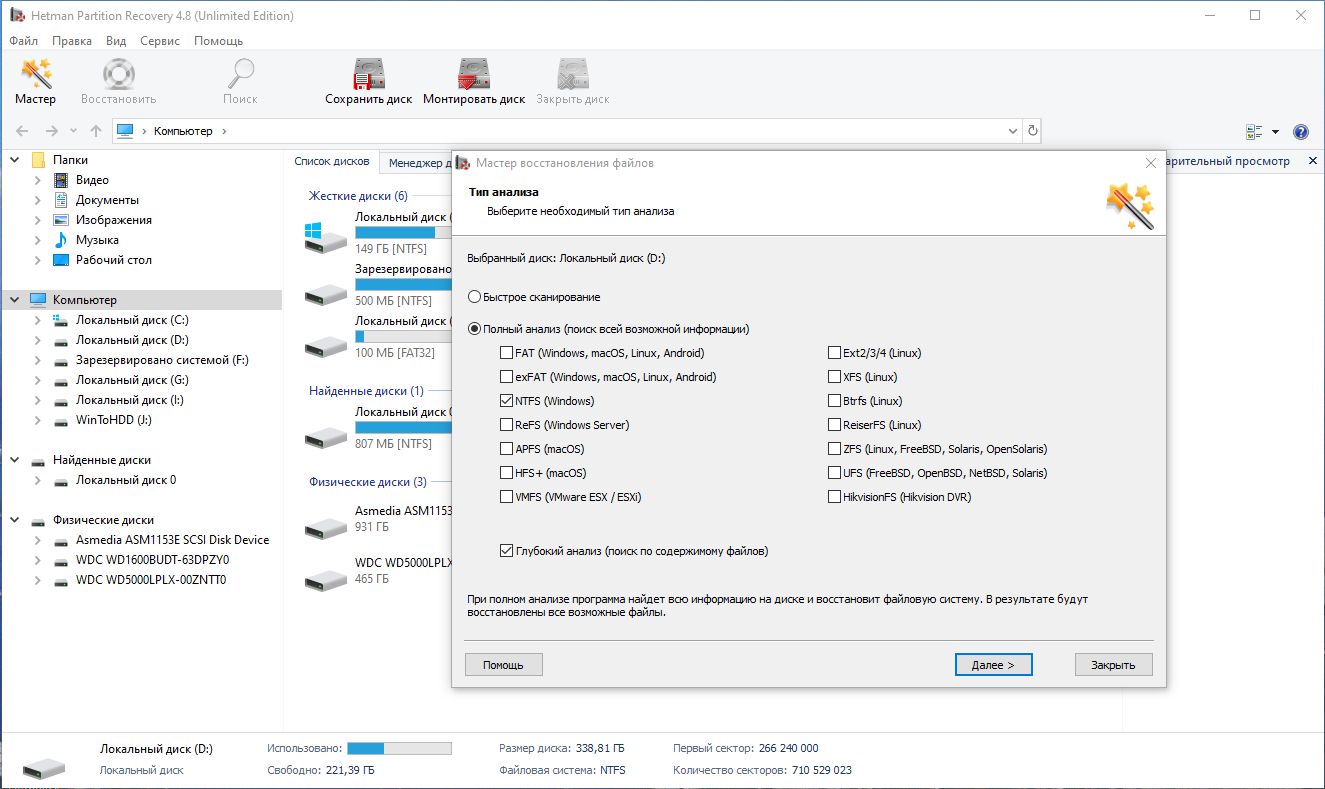Select Документы folder in tree
Image resolution: width=1325 pixels, height=789 pixels.
click(x=107, y=200)
